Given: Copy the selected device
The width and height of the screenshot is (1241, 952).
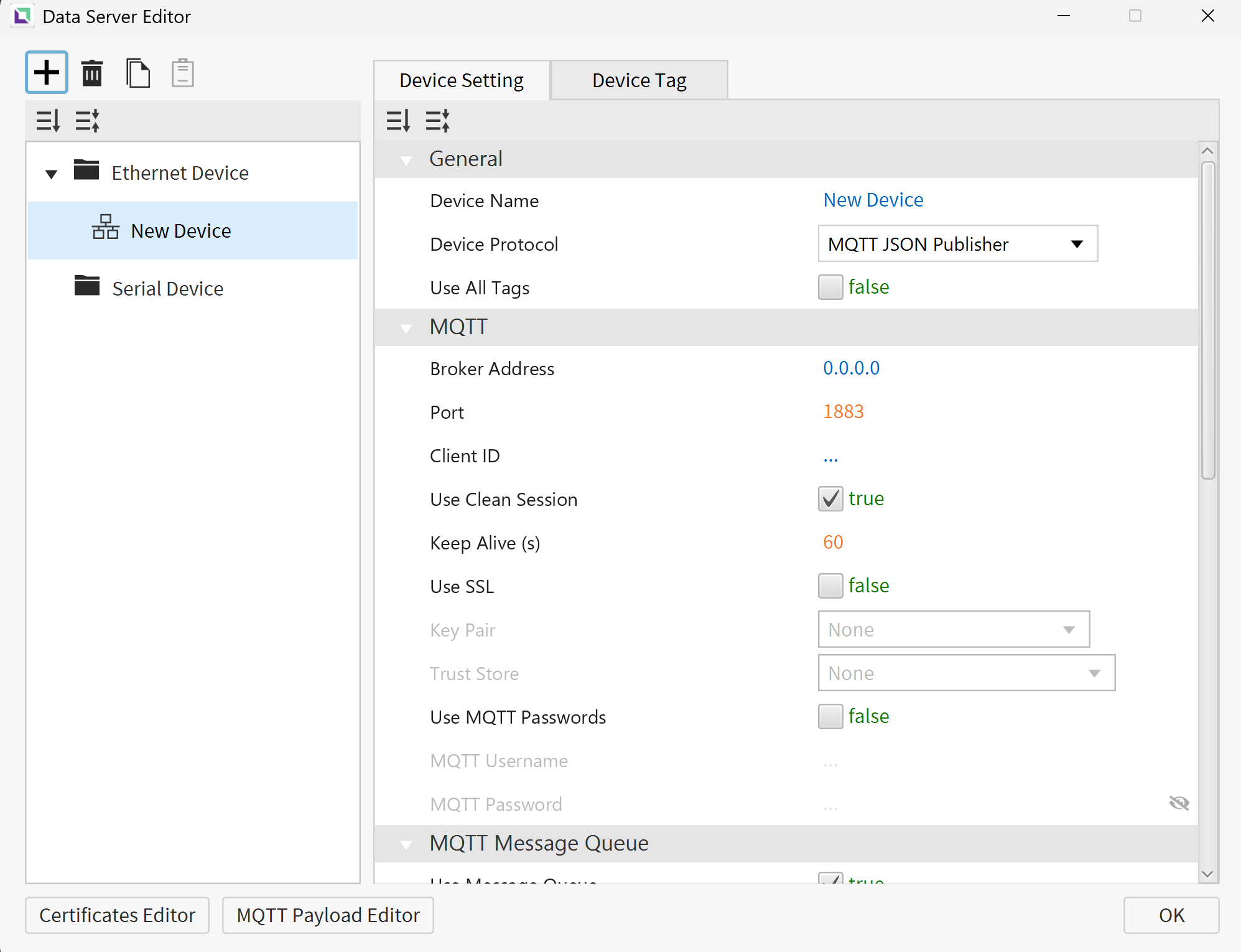Looking at the screenshot, I should click(x=137, y=73).
